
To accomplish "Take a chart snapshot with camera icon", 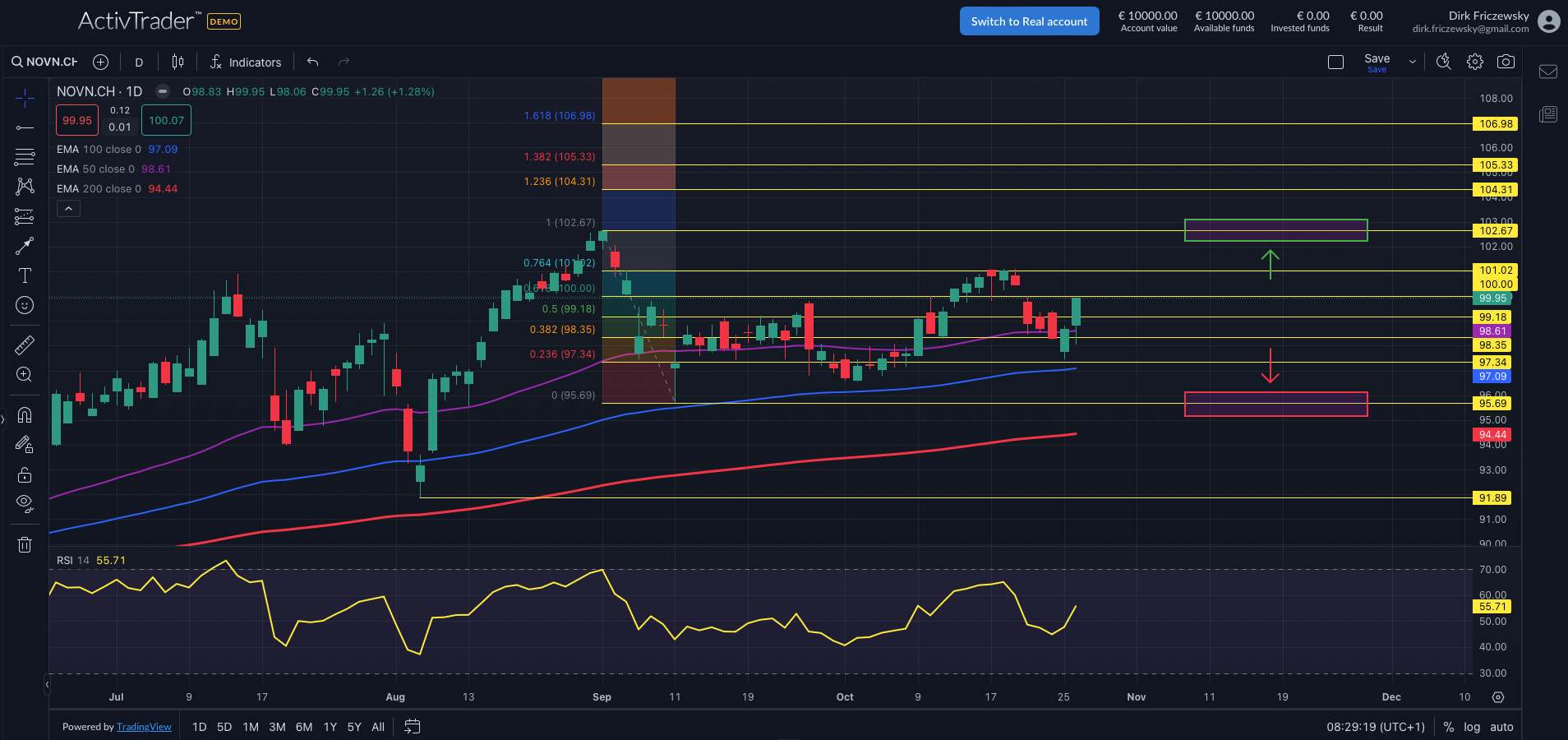I will [x=1506, y=62].
